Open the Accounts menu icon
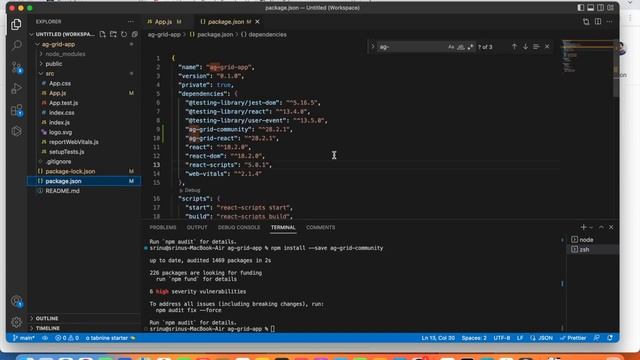 pos(16,301)
